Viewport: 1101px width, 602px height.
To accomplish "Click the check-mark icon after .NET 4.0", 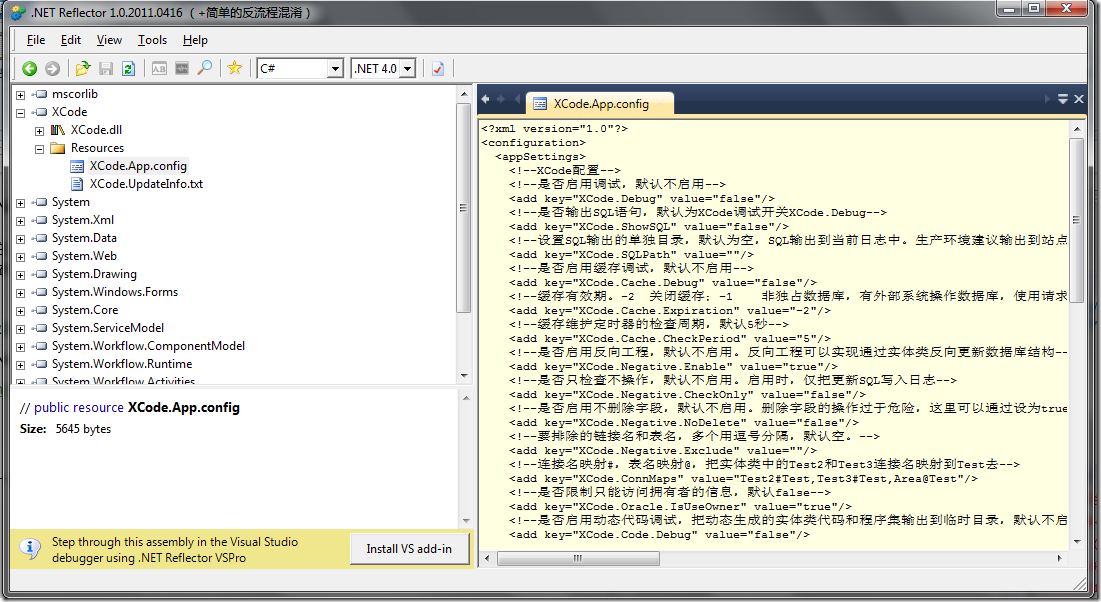I will pos(438,68).
